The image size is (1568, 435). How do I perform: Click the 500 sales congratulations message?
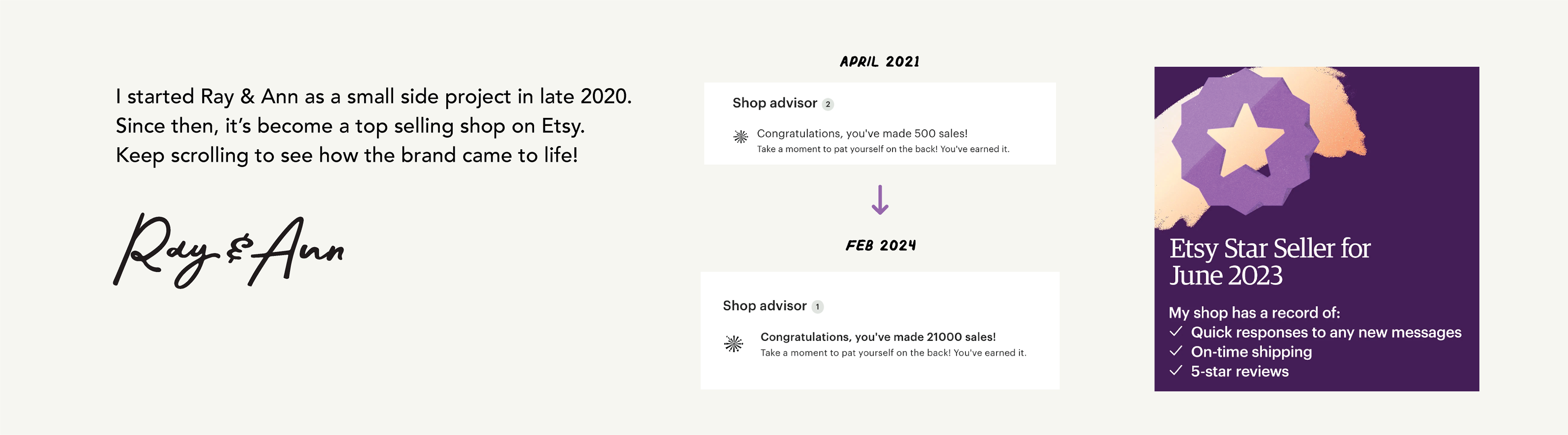coord(862,133)
